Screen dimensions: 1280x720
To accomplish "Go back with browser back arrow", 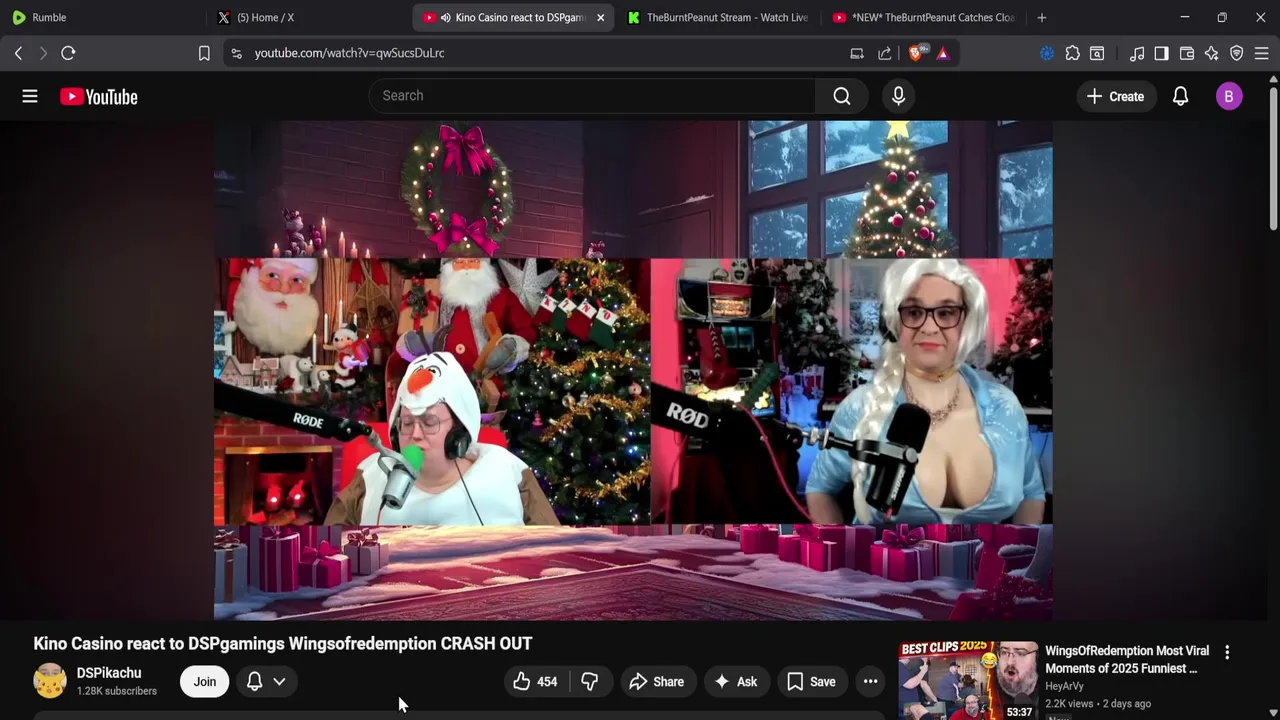I will [18, 53].
